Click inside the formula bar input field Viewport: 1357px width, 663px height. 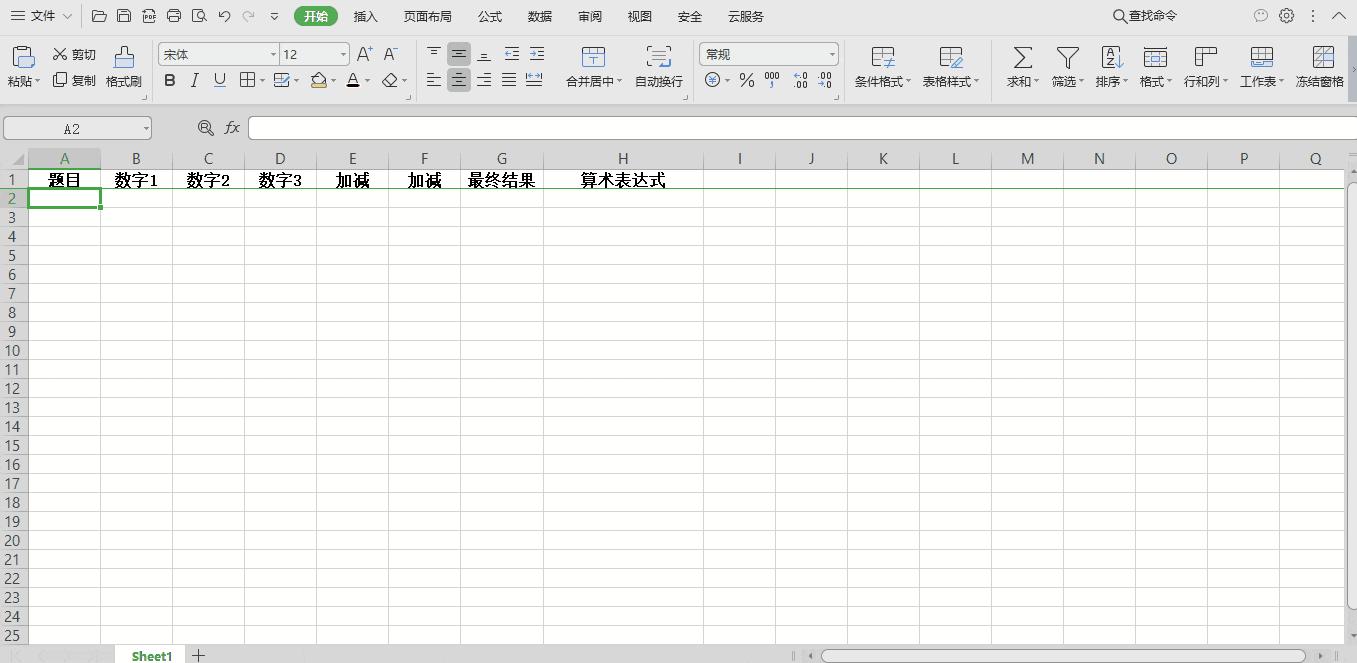[x=600, y=128]
